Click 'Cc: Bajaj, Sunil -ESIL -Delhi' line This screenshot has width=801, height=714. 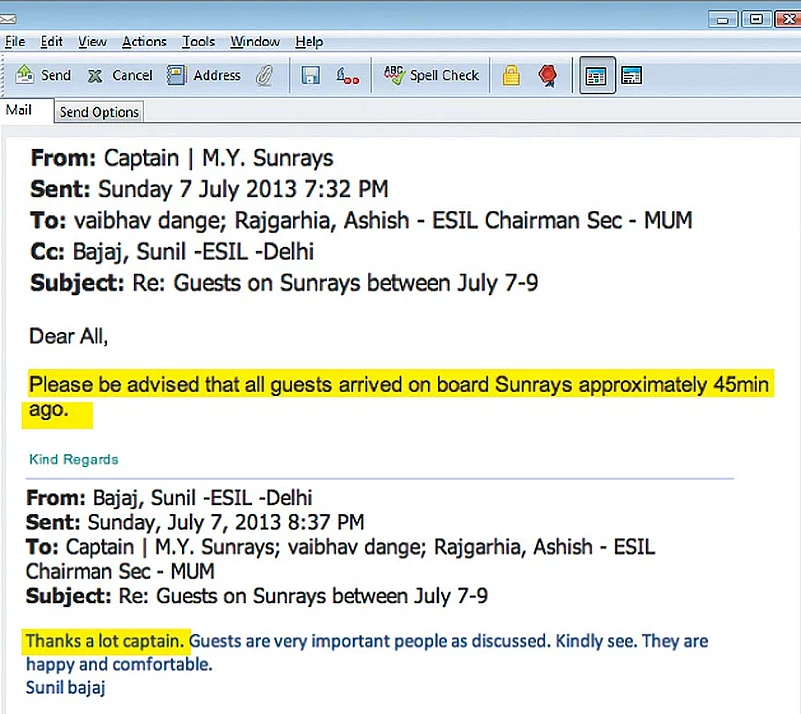(x=172, y=252)
